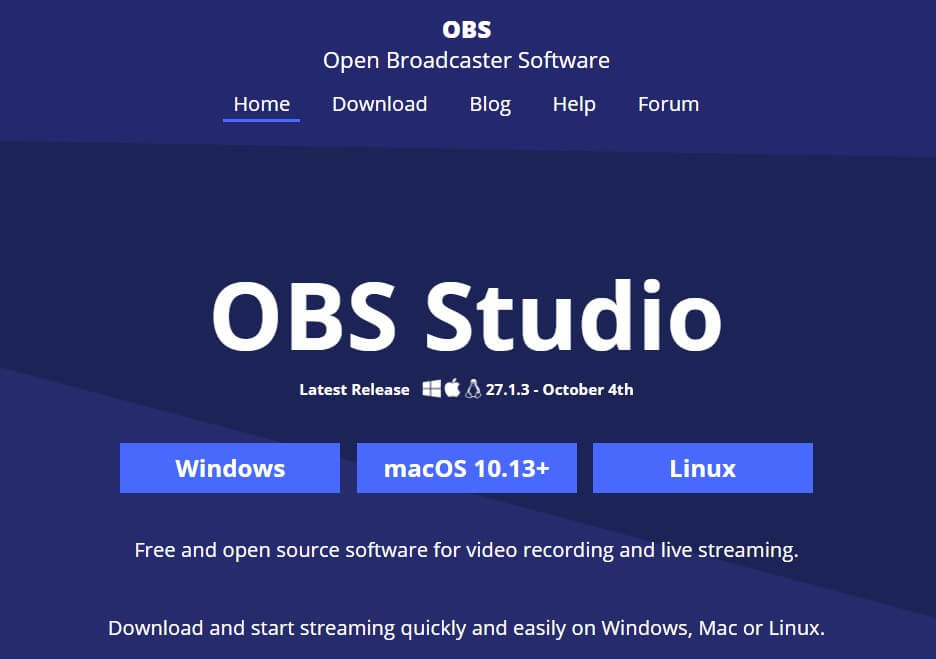Choose the Linux download button
Image resolution: width=936 pixels, height=659 pixels.
pyautogui.click(x=702, y=469)
